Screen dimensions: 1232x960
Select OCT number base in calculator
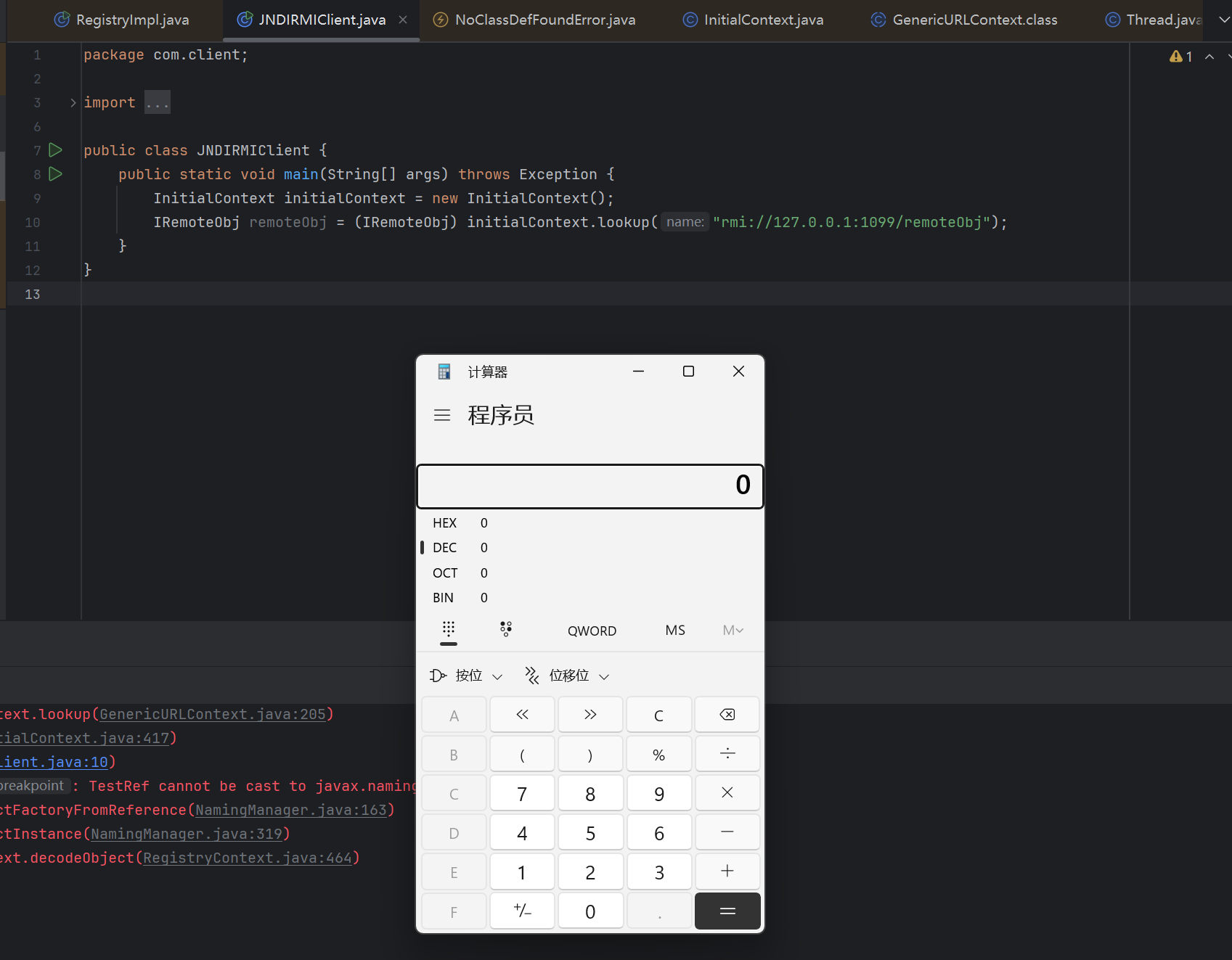[x=590, y=573]
